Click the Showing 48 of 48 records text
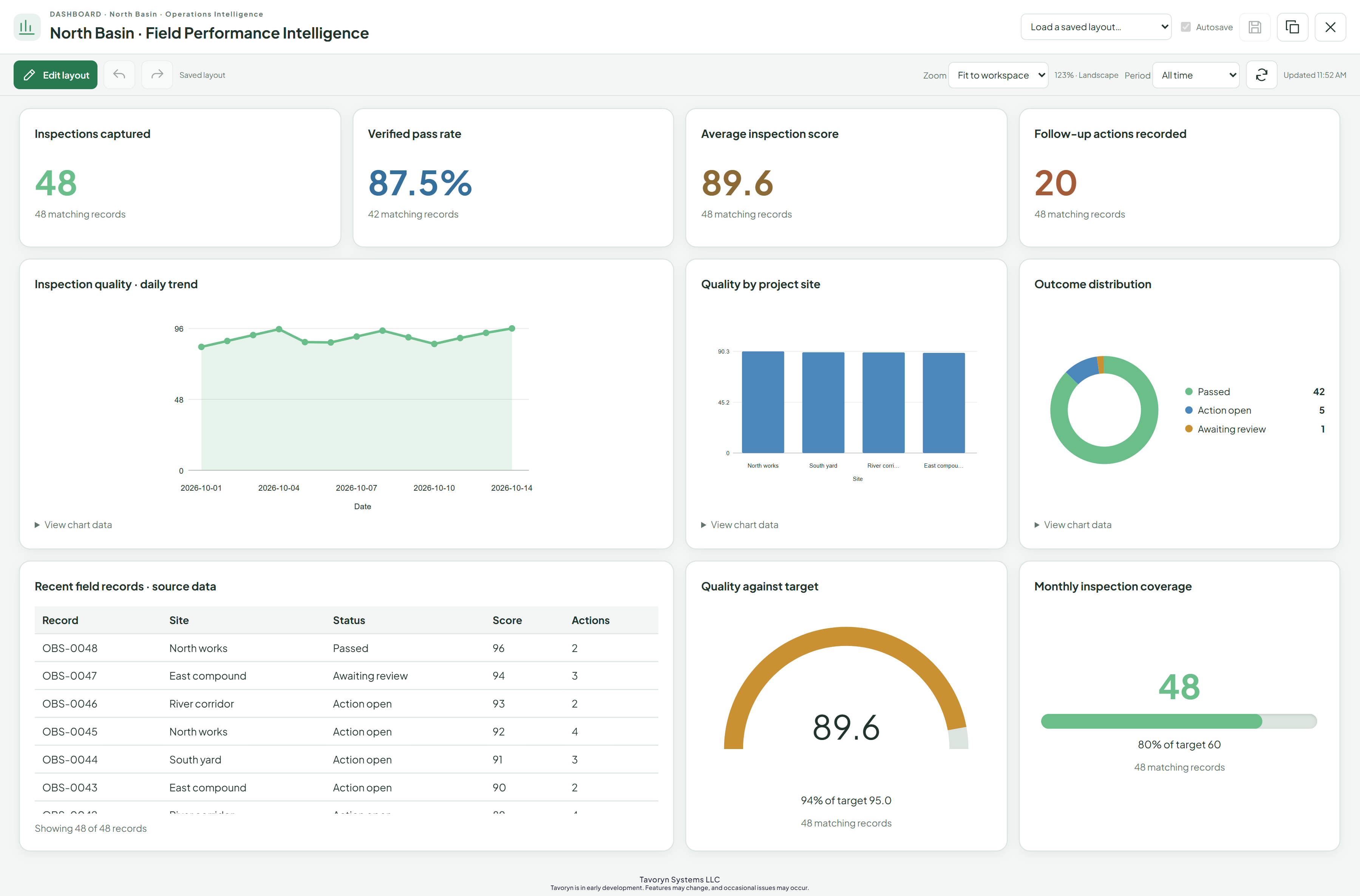 [91, 828]
